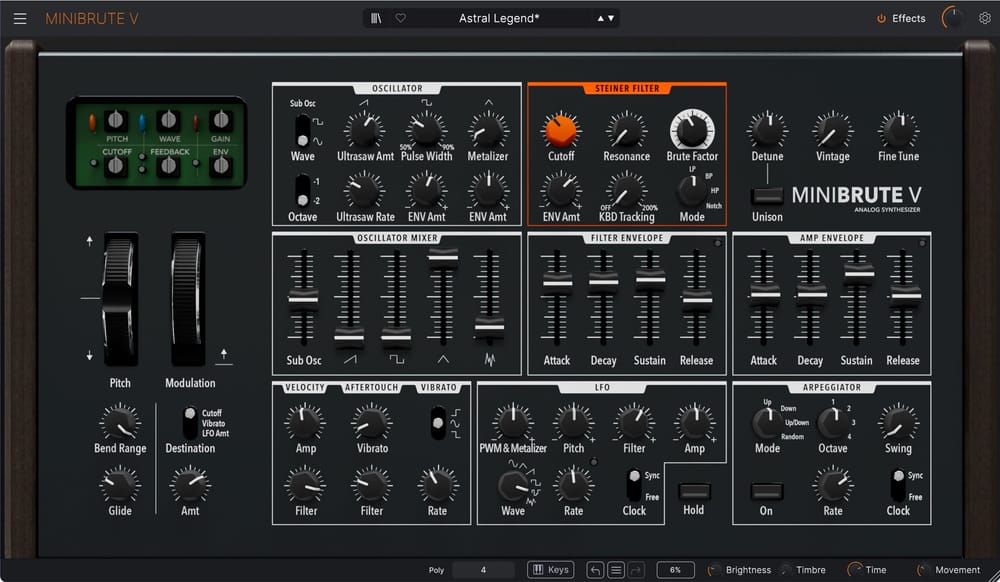Click the LFO PWM & Metalizer knob
Image resolution: width=1000 pixels, height=582 pixels.
coord(512,422)
